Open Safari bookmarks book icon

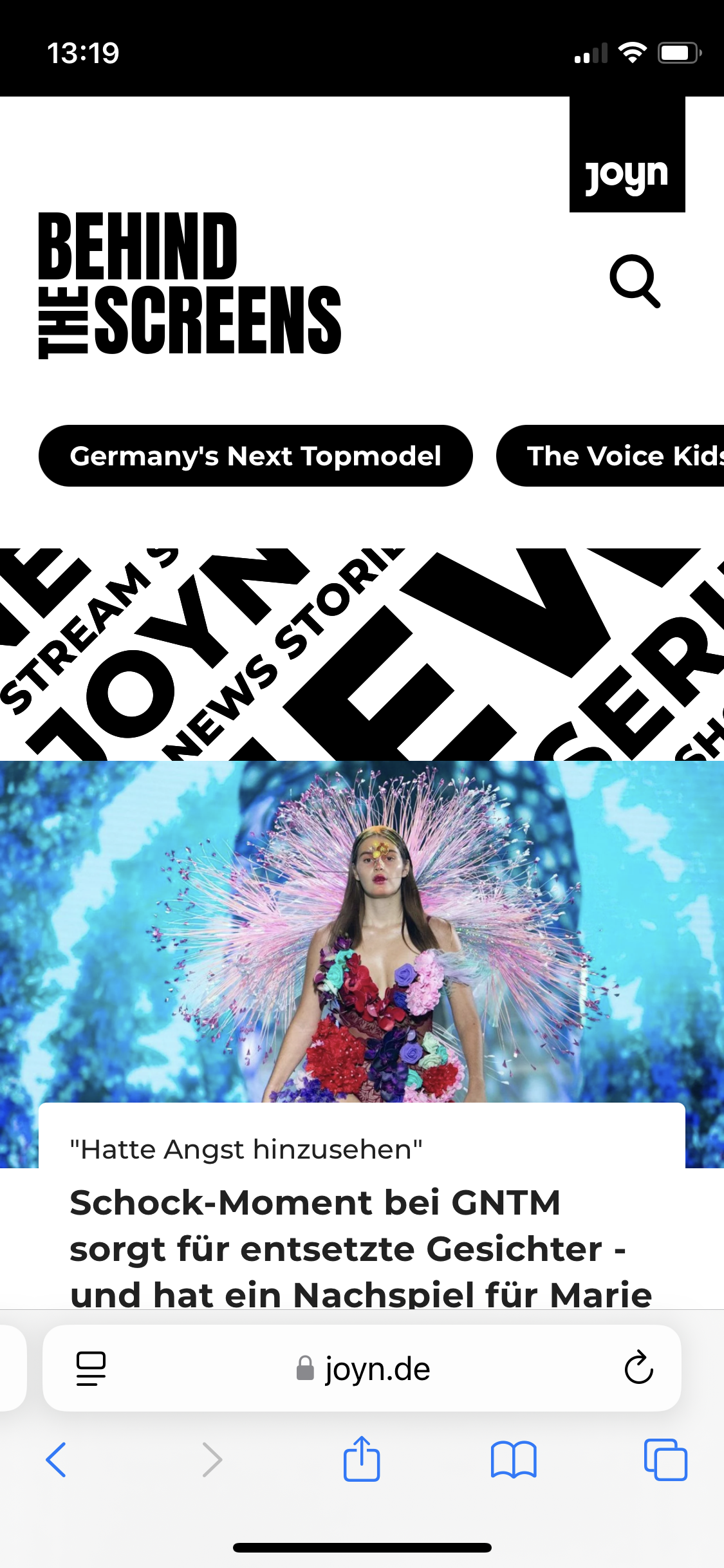(x=514, y=1459)
